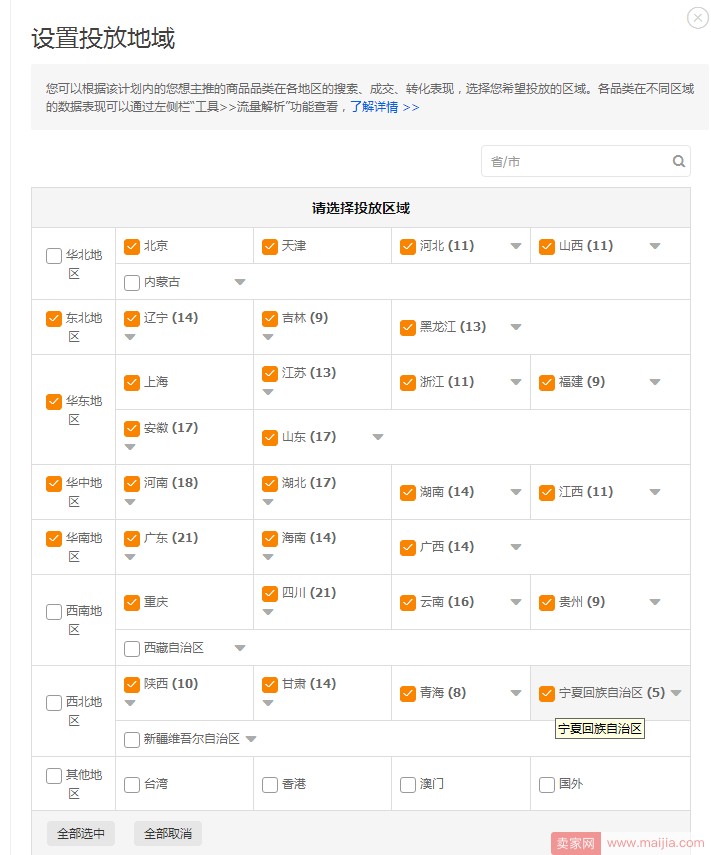Uncheck the 宁夏回族自治区 (5) checkbox
This screenshot has height=855, width=711.
(547, 694)
